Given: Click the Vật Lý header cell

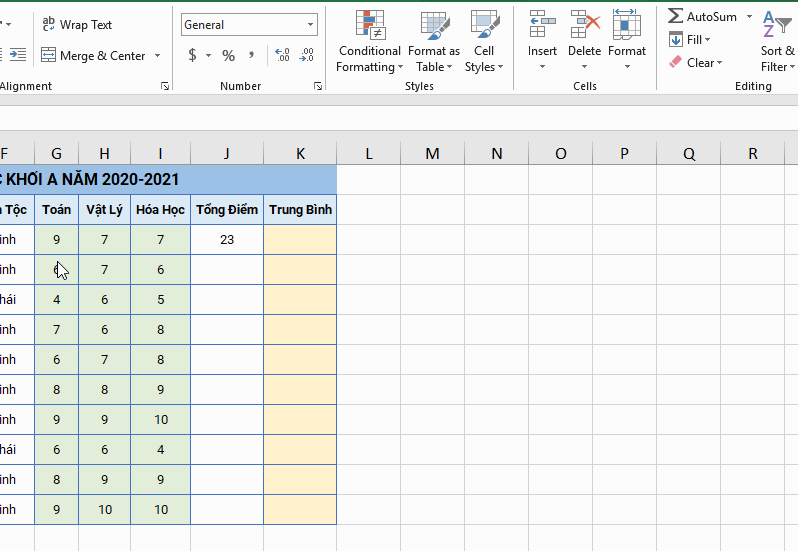Looking at the screenshot, I should click(104, 210).
